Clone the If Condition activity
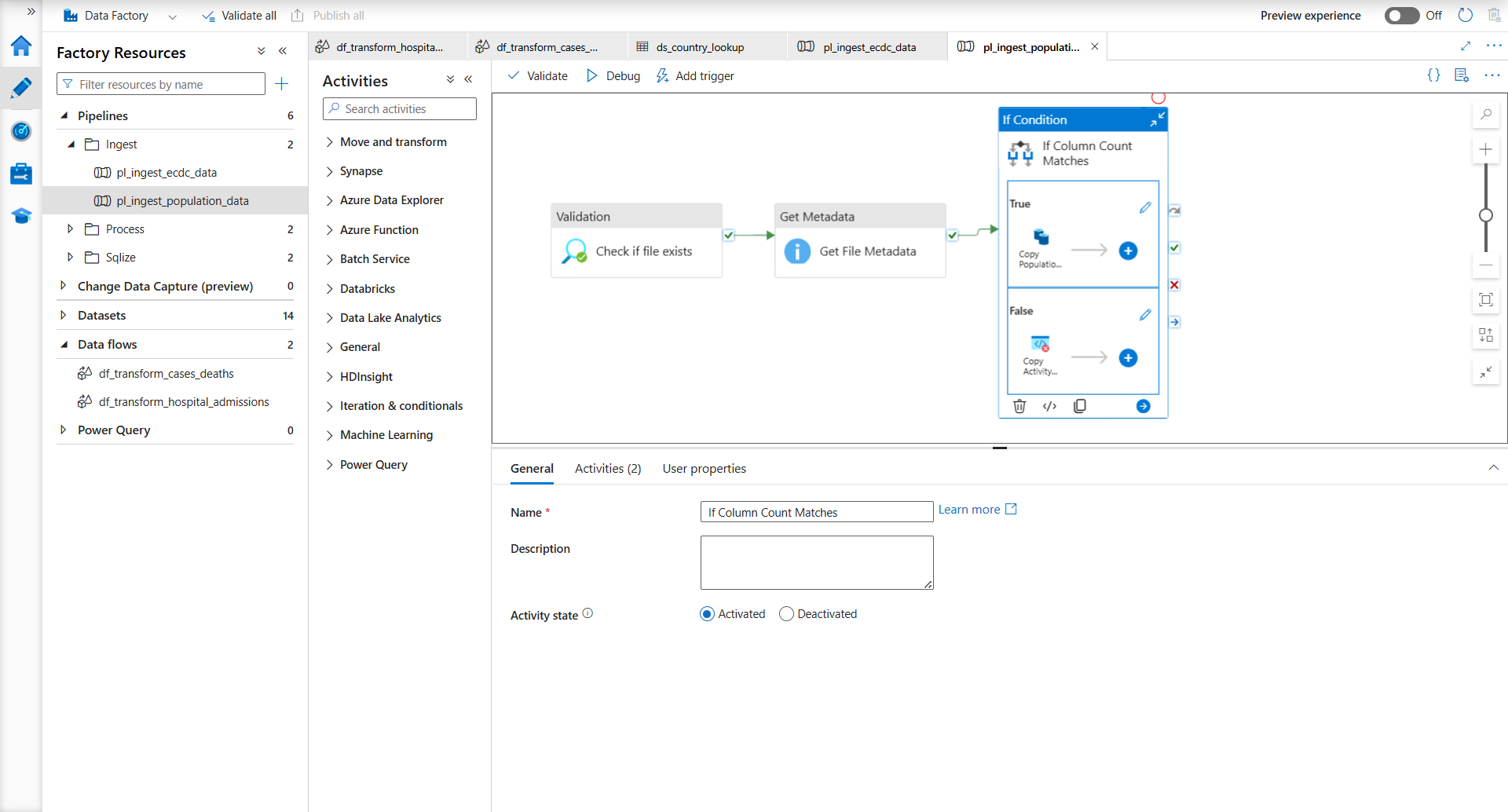 coord(1080,406)
